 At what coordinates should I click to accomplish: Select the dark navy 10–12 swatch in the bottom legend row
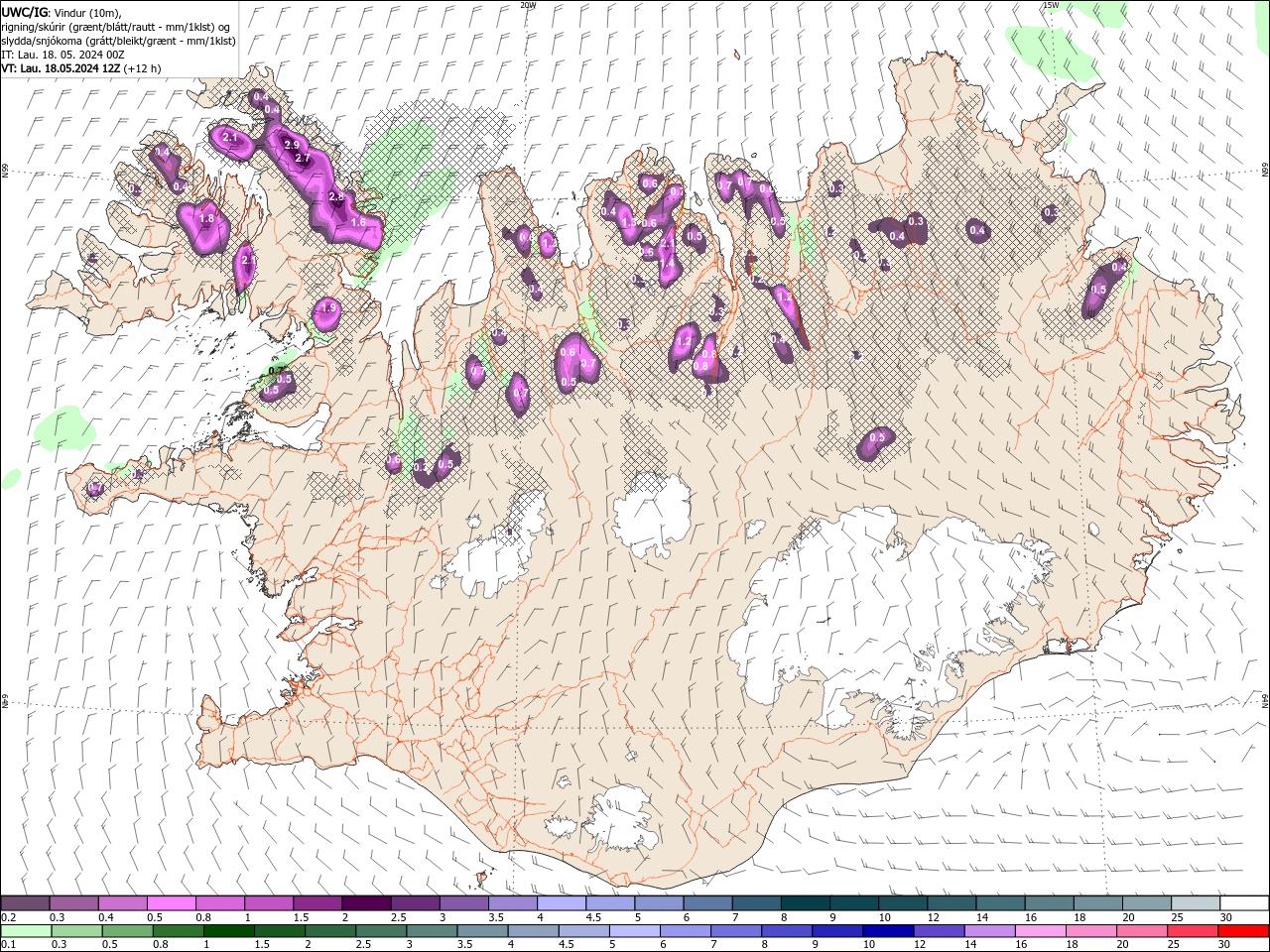(886, 931)
